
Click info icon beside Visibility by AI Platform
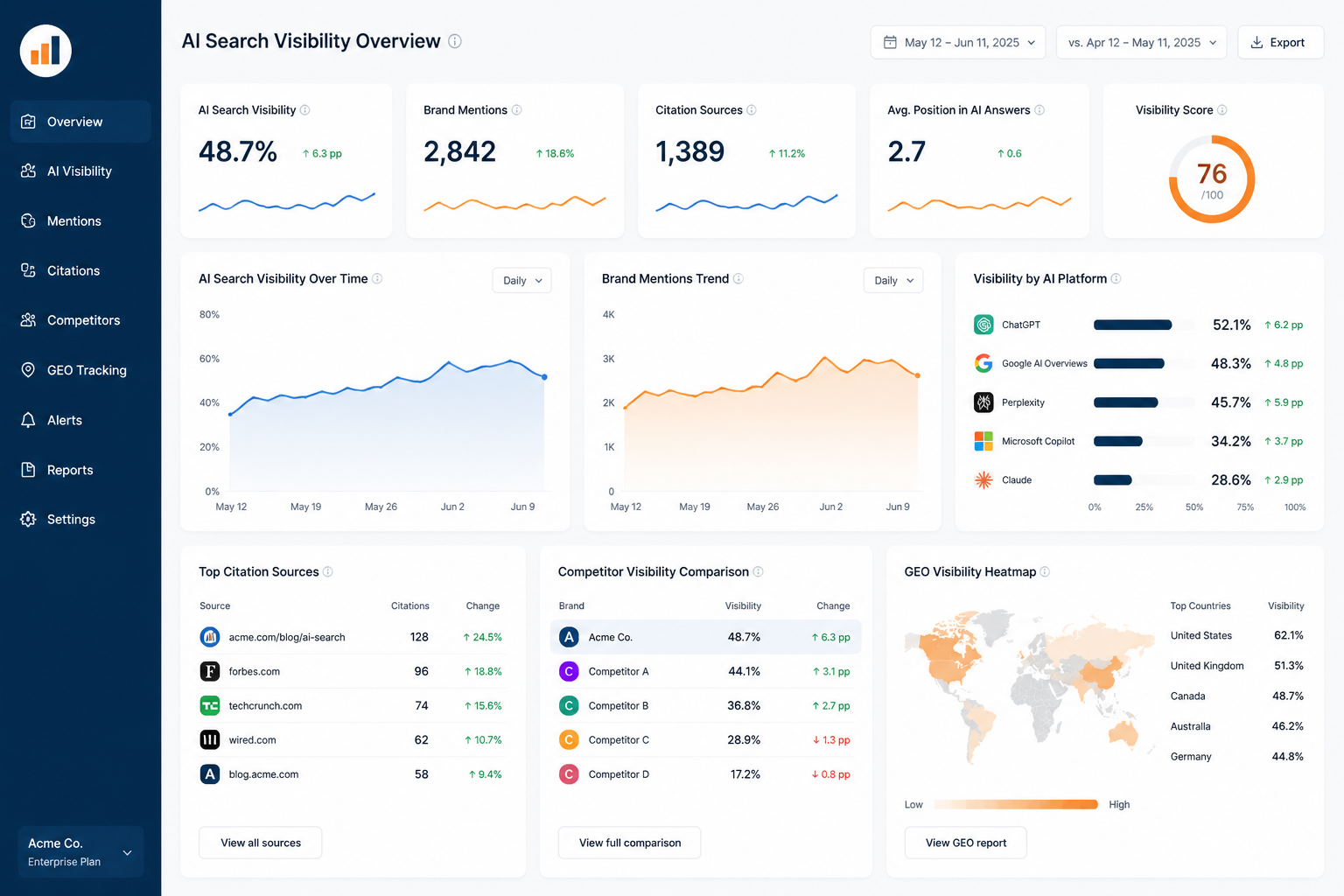pos(1116,278)
